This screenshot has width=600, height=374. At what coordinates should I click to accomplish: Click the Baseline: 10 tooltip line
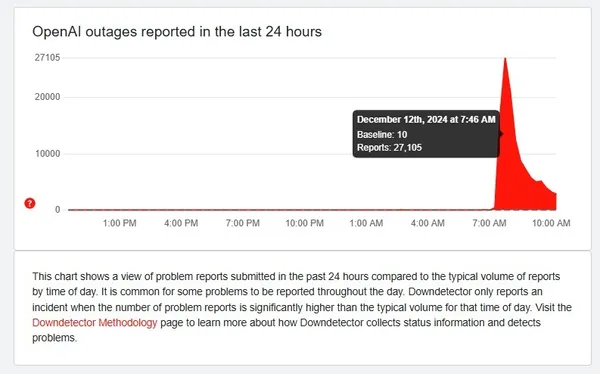click(382, 135)
